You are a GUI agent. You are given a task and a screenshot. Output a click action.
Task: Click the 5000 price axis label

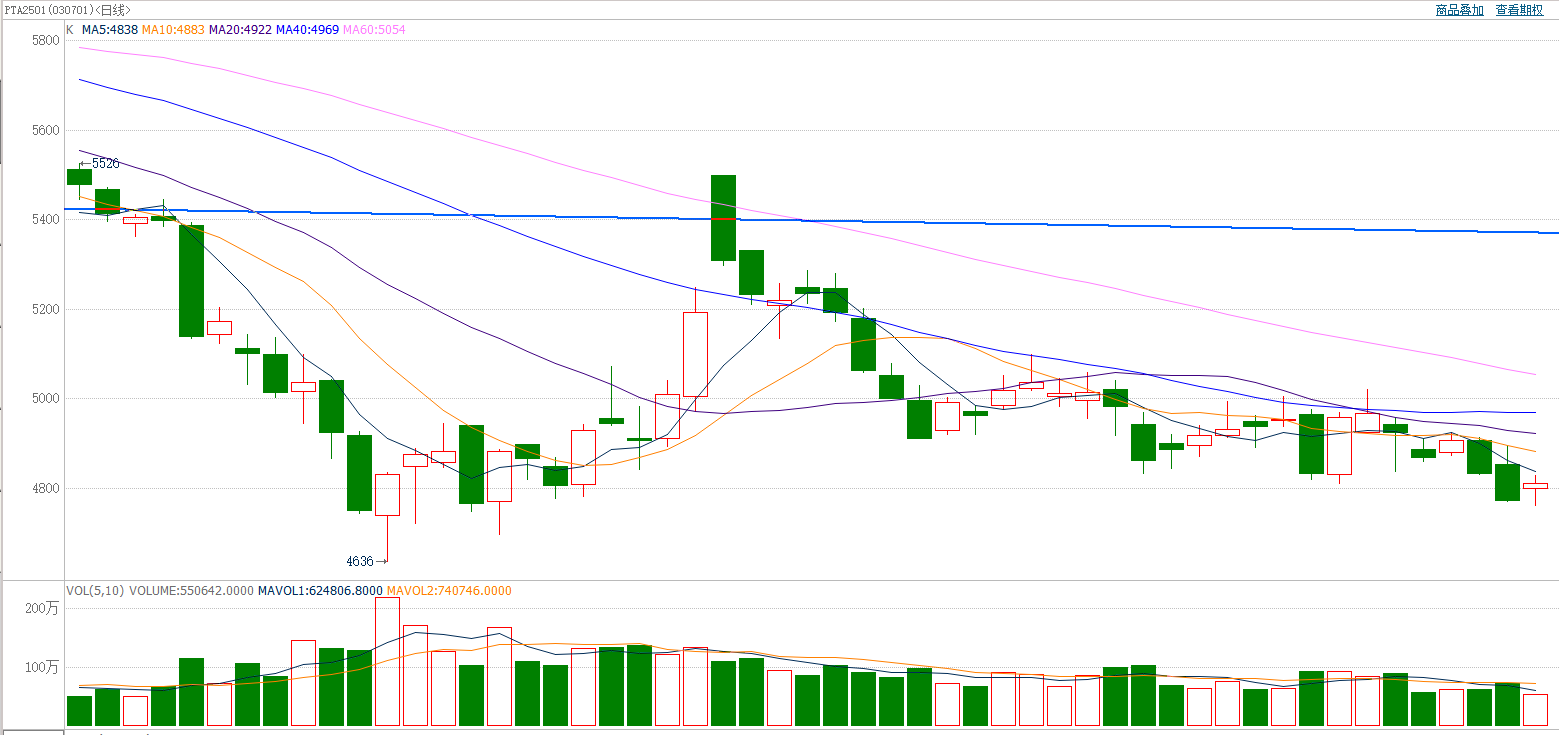point(46,399)
